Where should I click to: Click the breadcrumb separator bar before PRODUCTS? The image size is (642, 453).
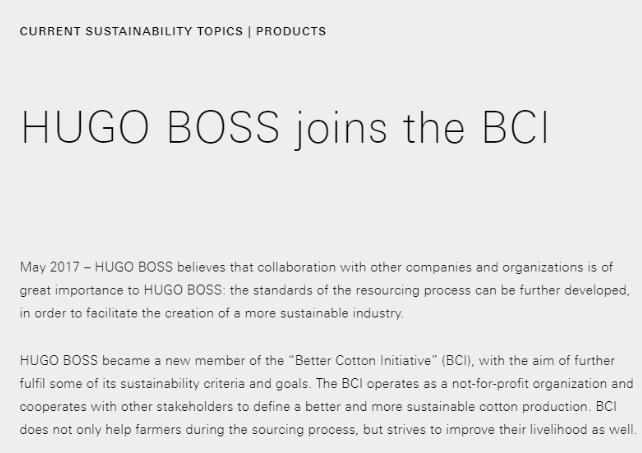[249, 31]
